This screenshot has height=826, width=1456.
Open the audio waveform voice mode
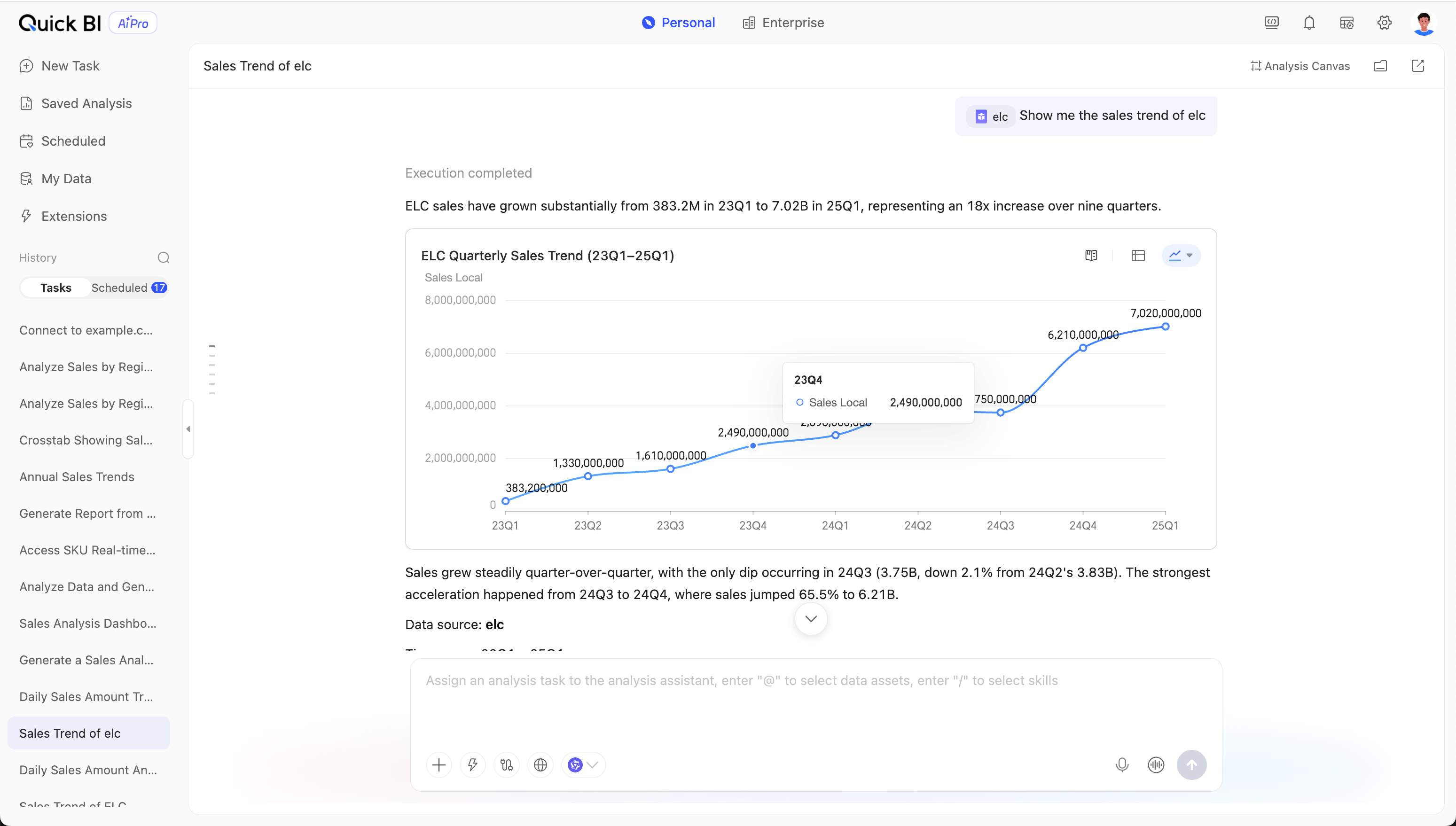click(x=1156, y=765)
